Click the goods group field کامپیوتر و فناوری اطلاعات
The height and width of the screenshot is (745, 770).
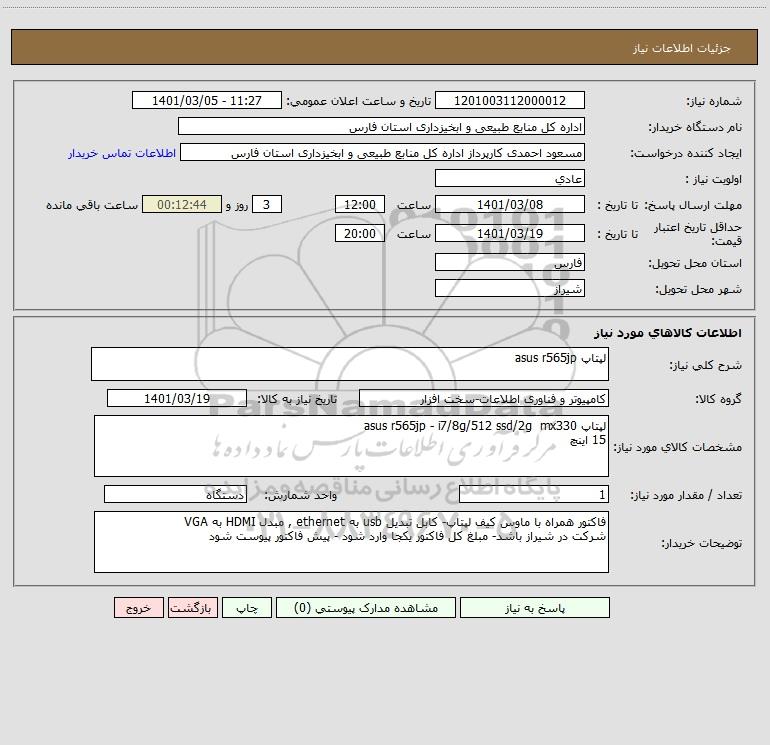click(x=484, y=398)
